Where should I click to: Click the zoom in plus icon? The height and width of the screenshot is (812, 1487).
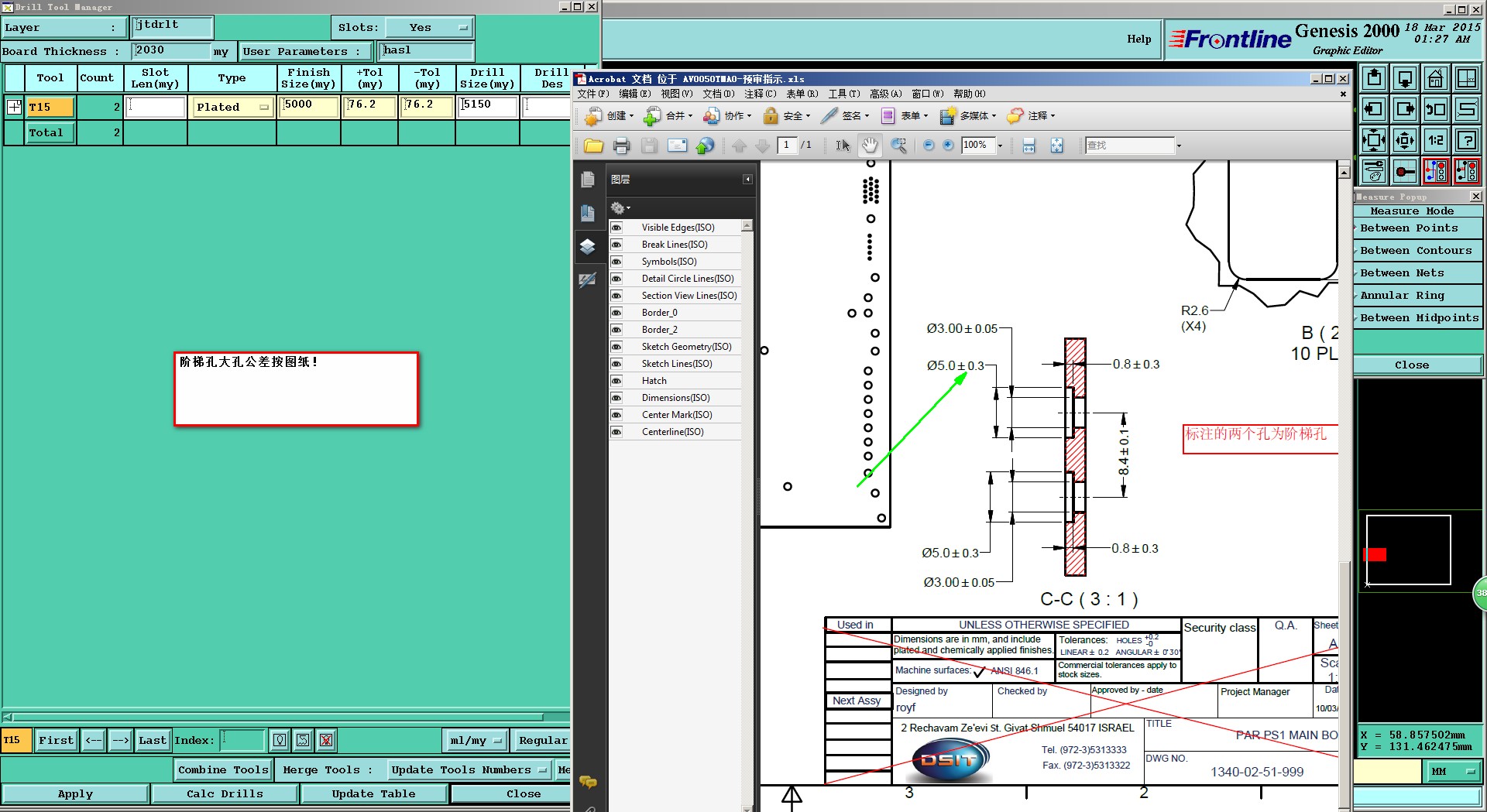(948, 146)
